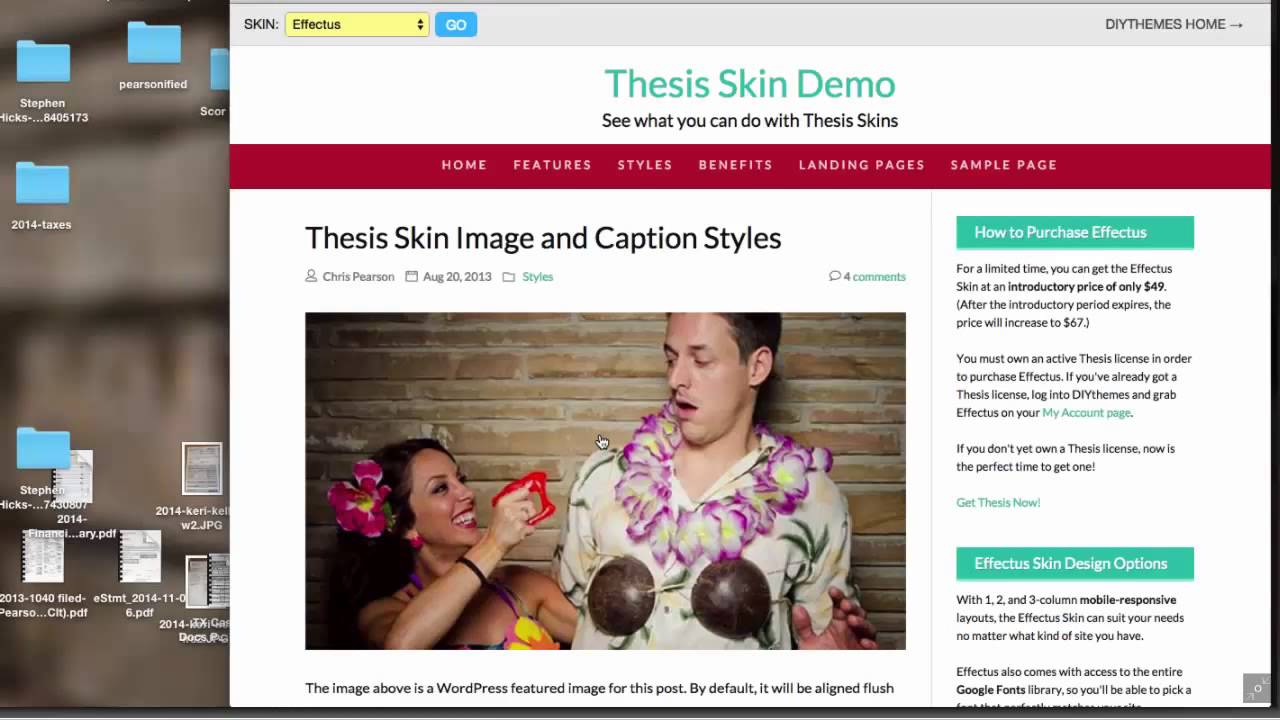Open the Stephen Hicks 8405173 desktop folder
This screenshot has width=1280, height=720.
(x=43, y=80)
